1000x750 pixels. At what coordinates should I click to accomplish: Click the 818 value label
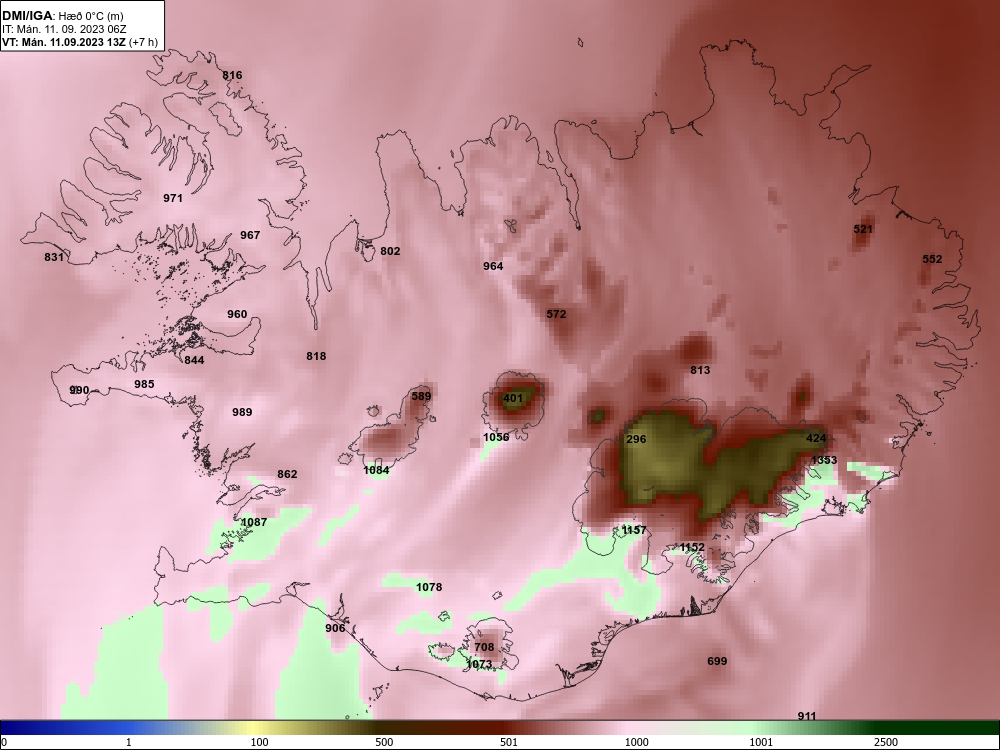tap(316, 357)
